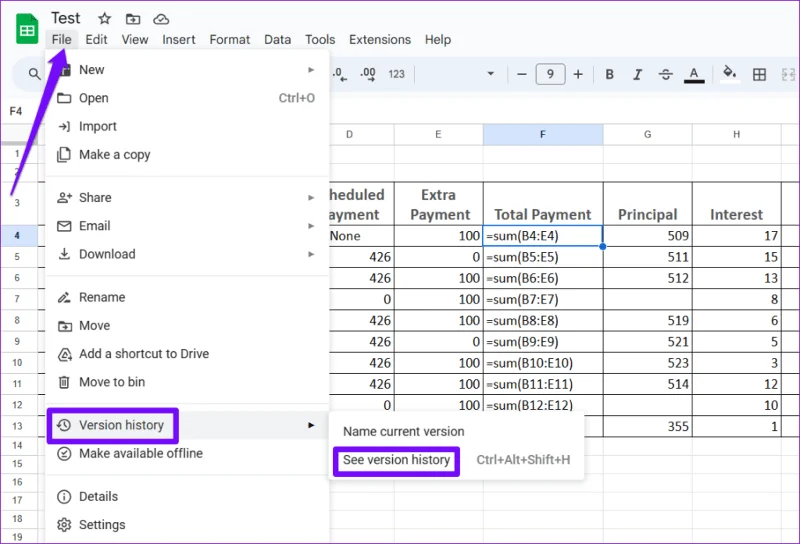Open the Tools menu

click(x=320, y=39)
